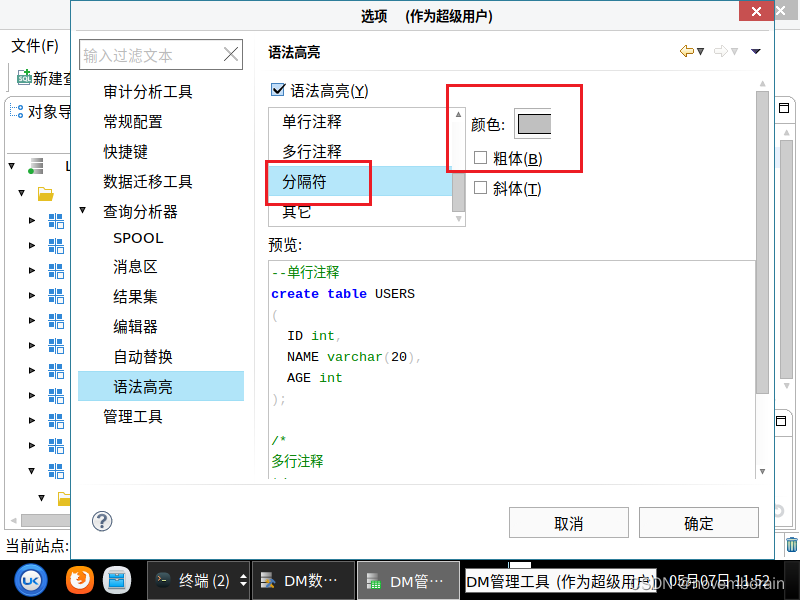Clear the filter text with the X icon
800x600 pixels.
[231, 54]
